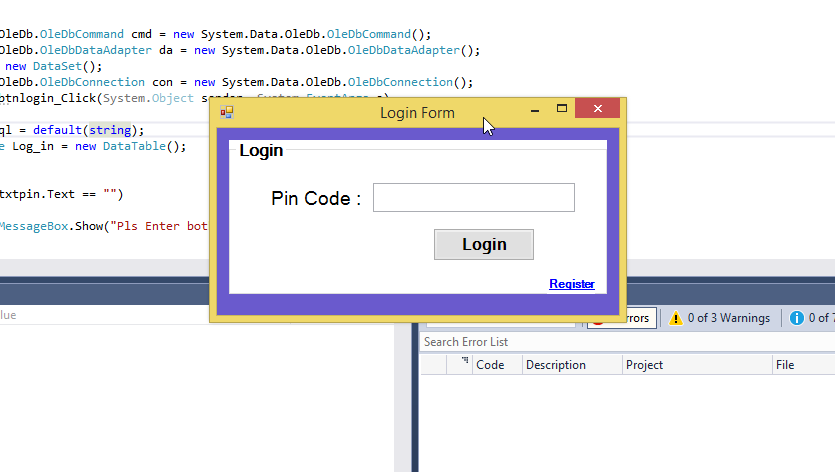This screenshot has height=472, width=835.
Task: Click the Login Form window icon
Action: (227, 113)
